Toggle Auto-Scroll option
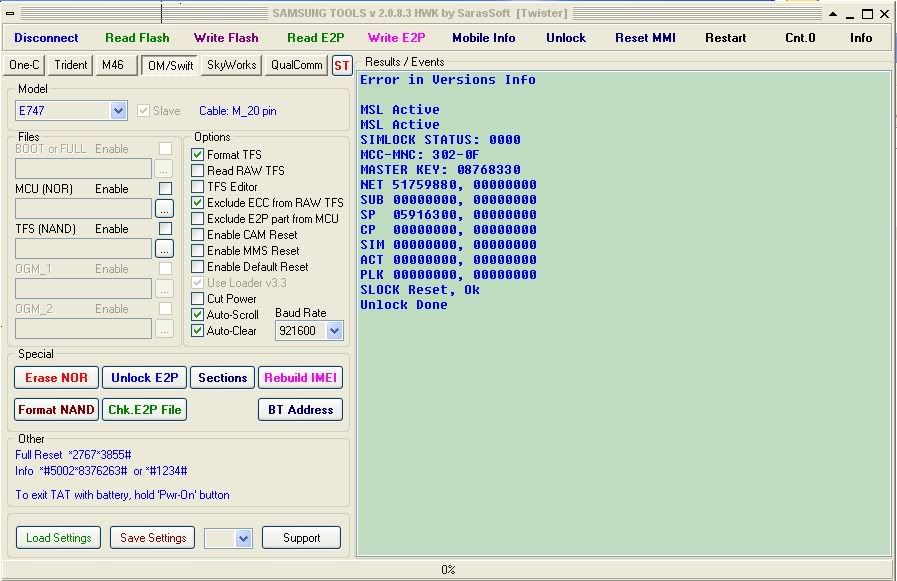The height and width of the screenshot is (581, 897). (197, 315)
